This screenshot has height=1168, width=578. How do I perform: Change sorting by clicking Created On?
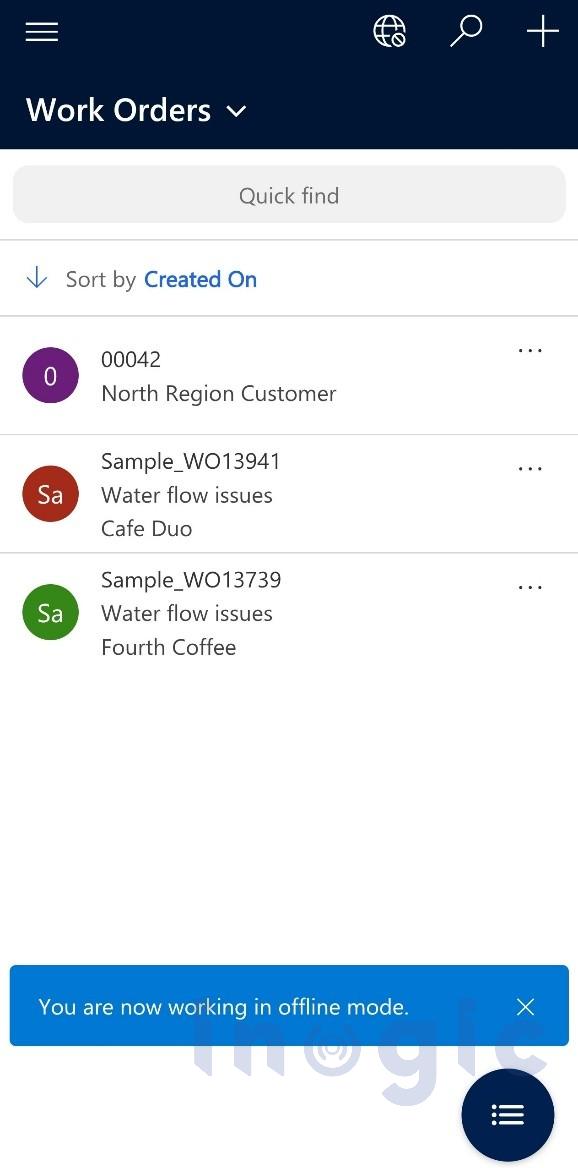coord(200,279)
